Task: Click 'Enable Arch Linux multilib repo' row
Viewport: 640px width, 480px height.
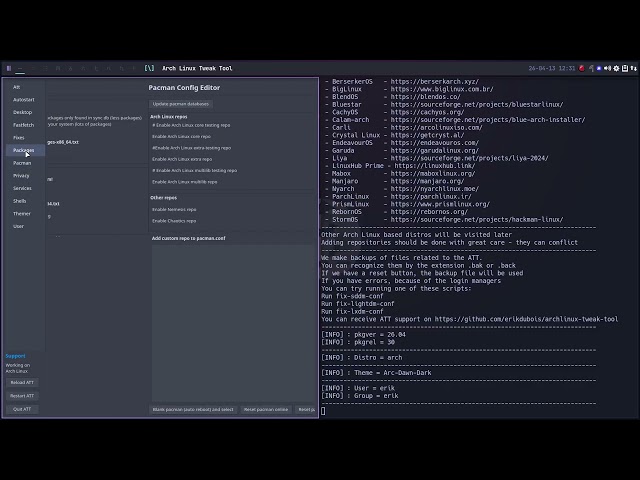Action: 184,182
